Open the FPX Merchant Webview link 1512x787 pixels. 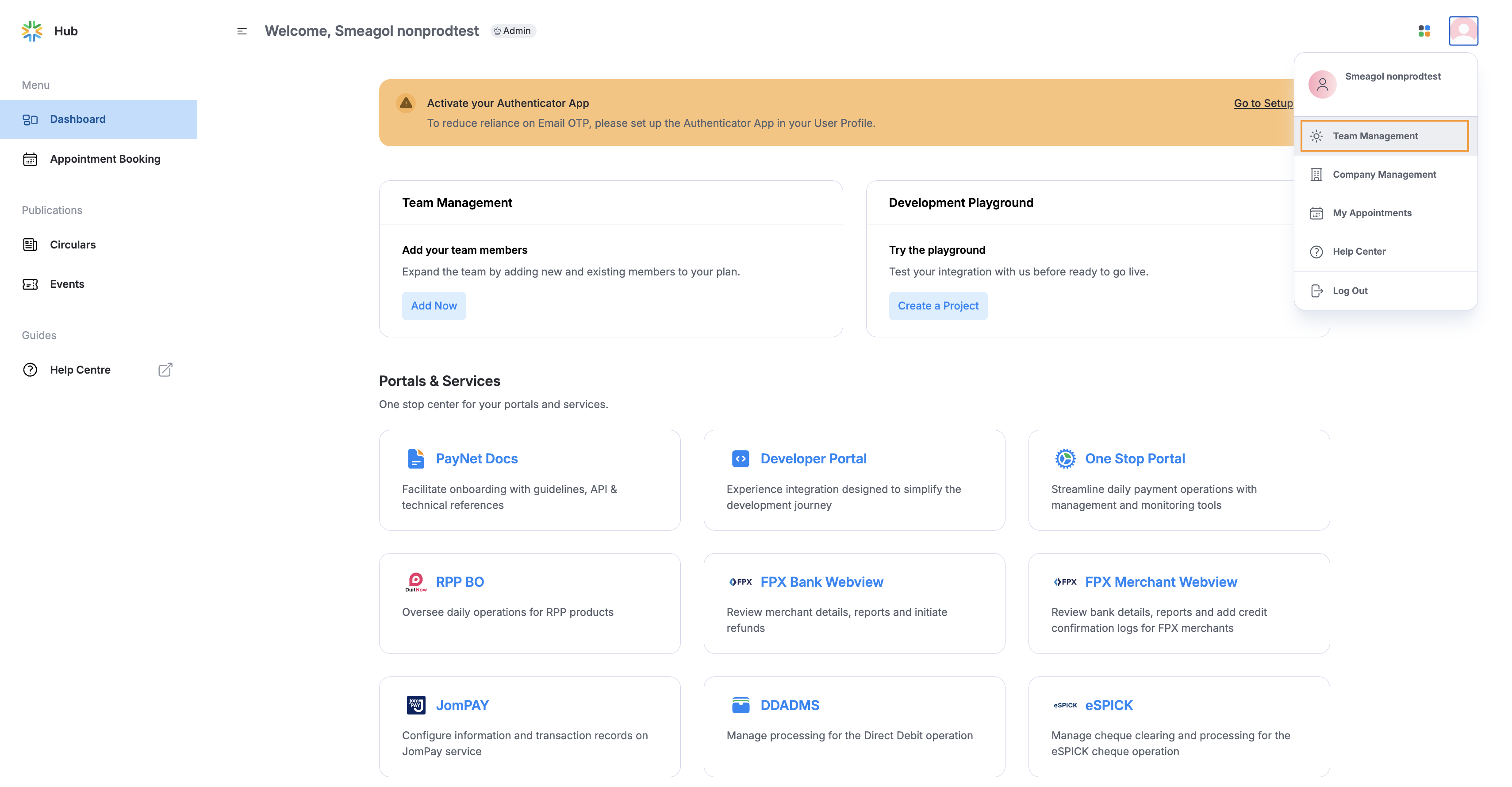click(1161, 582)
